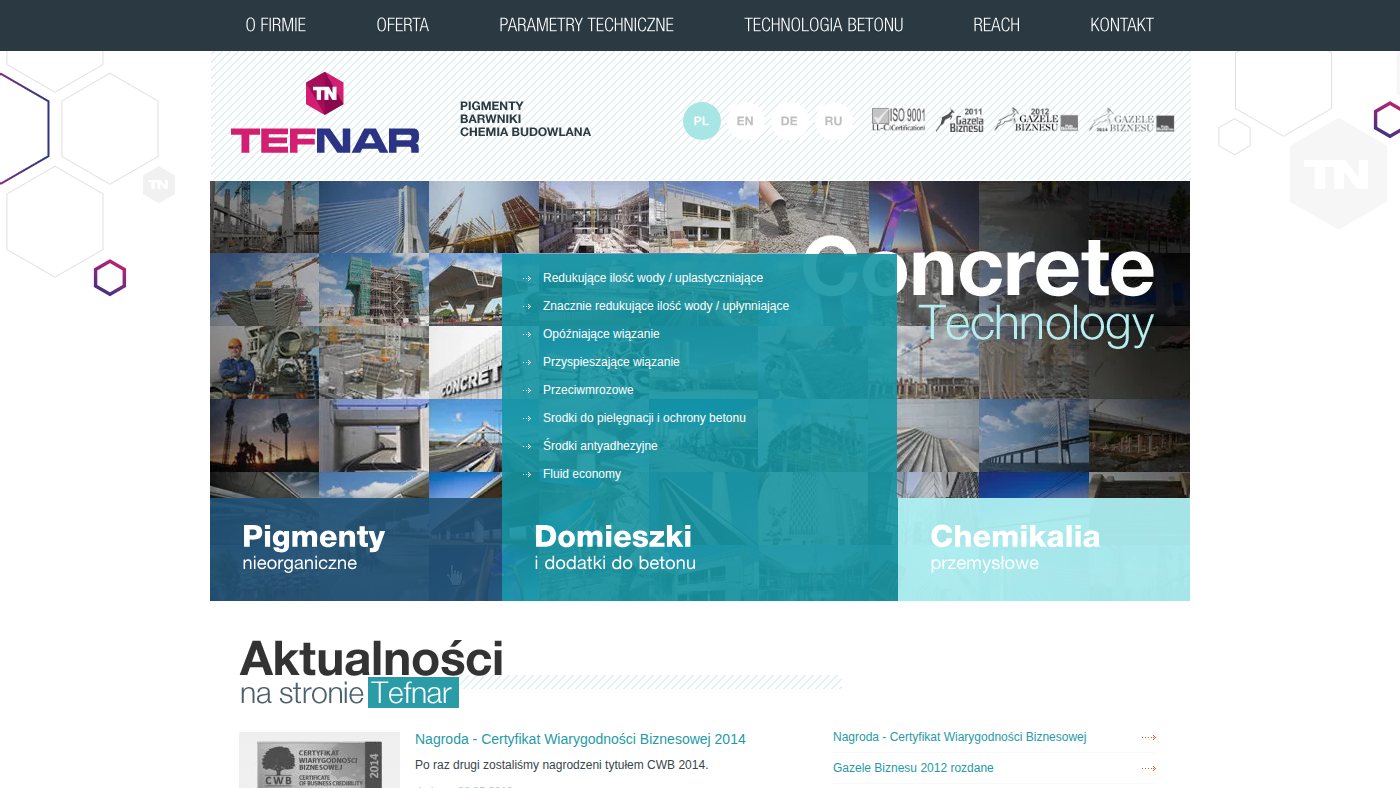Open sidebar link 'Nagroda - Certyfikat Wiarygodności Biznesowej'

click(x=960, y=737)
